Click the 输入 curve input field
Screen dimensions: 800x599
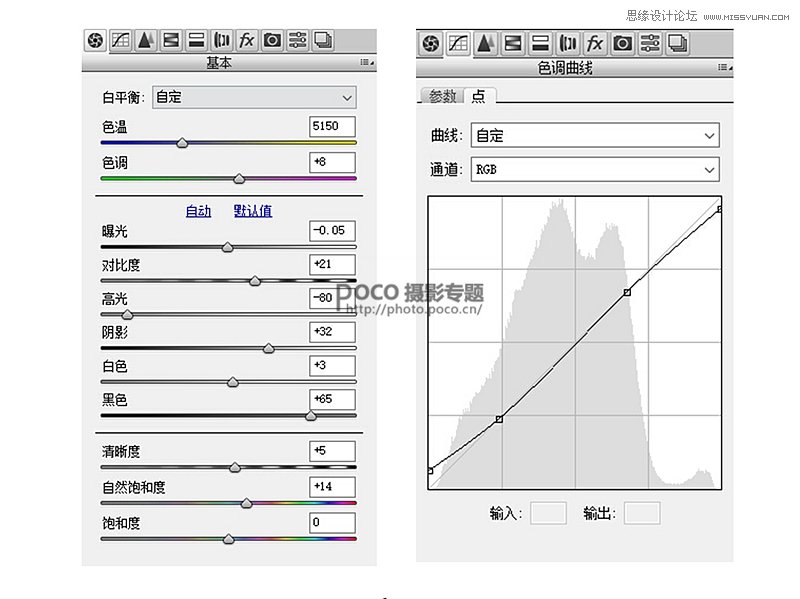click(548, 513)
